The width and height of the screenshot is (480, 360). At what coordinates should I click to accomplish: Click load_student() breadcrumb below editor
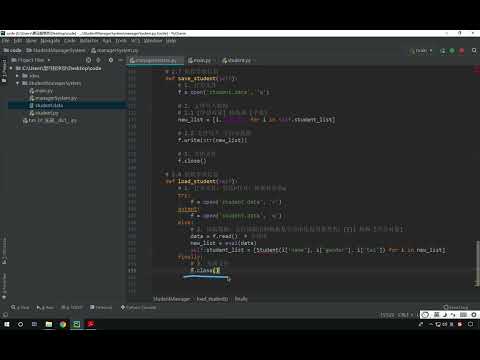[x=212, y=299]
